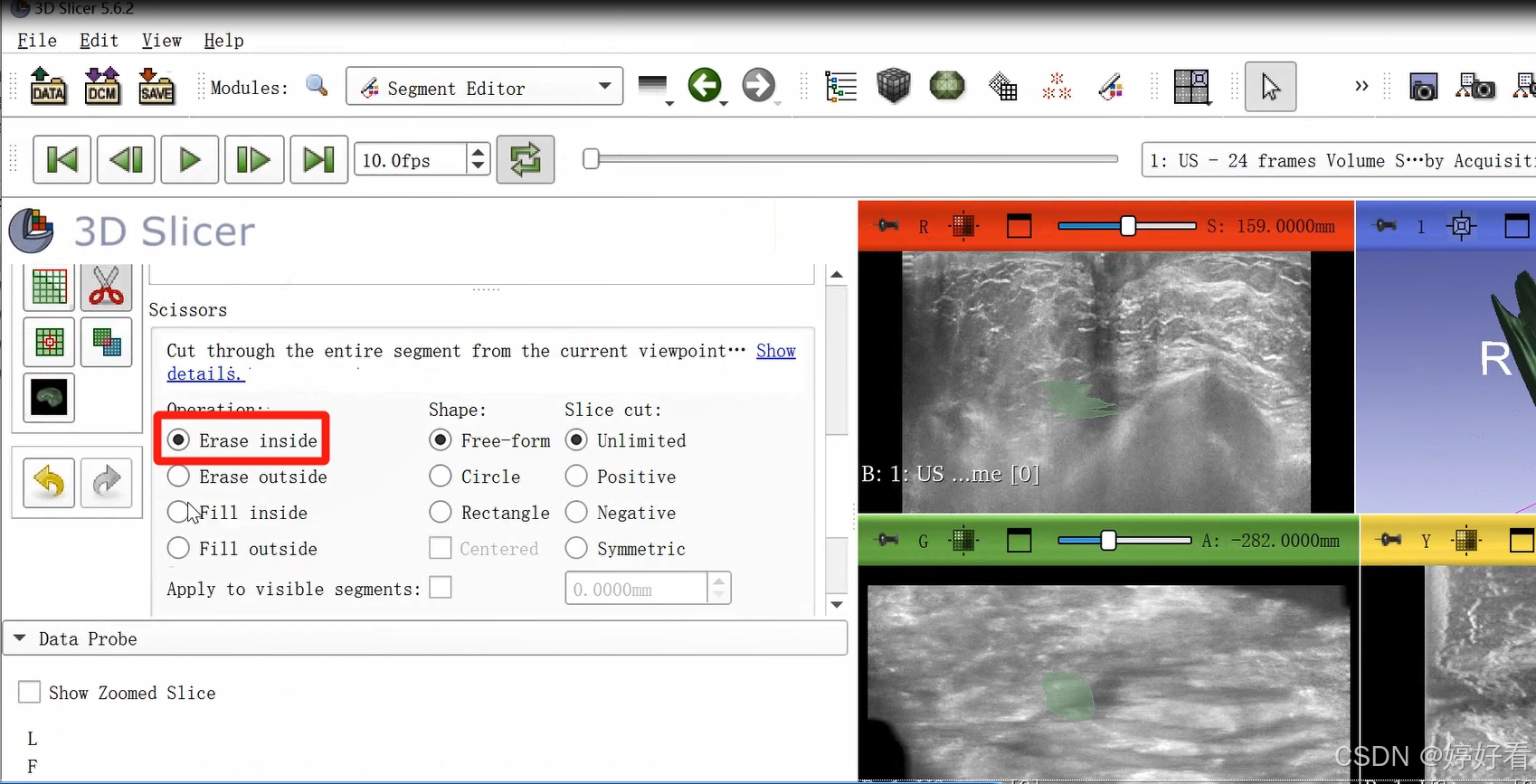Select the mouse pointer interaction mode
1536x784 pixels.
pos(1270,87)
